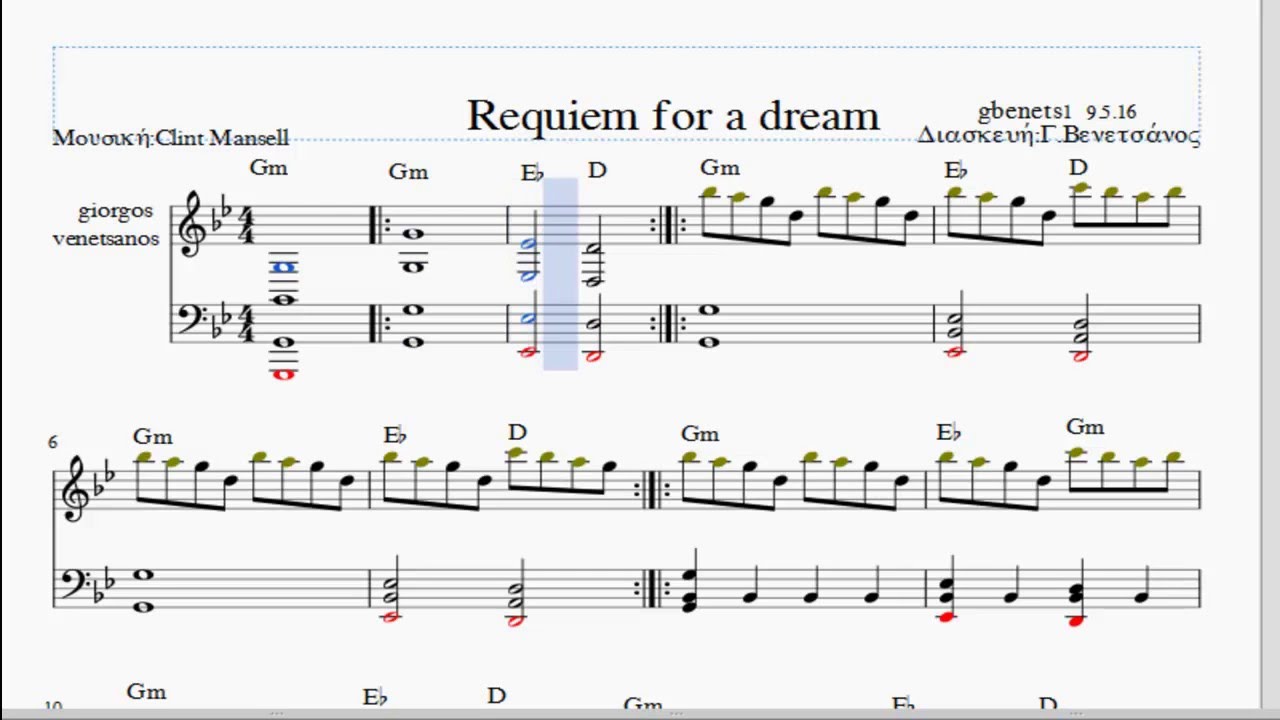Click the D chord symbol beside playback cursor

click(x=597, y=171)
